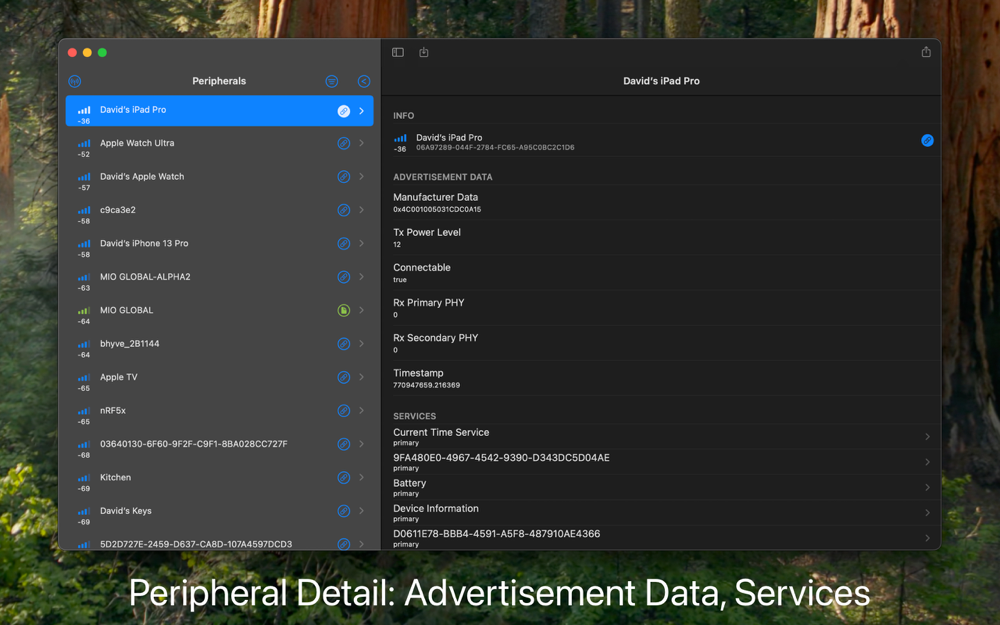Image resolution: width=1000 pixels, height=625 pixels.
Task: Click the scan broadcast icon beside Peripherals
Action: (75, 81)
